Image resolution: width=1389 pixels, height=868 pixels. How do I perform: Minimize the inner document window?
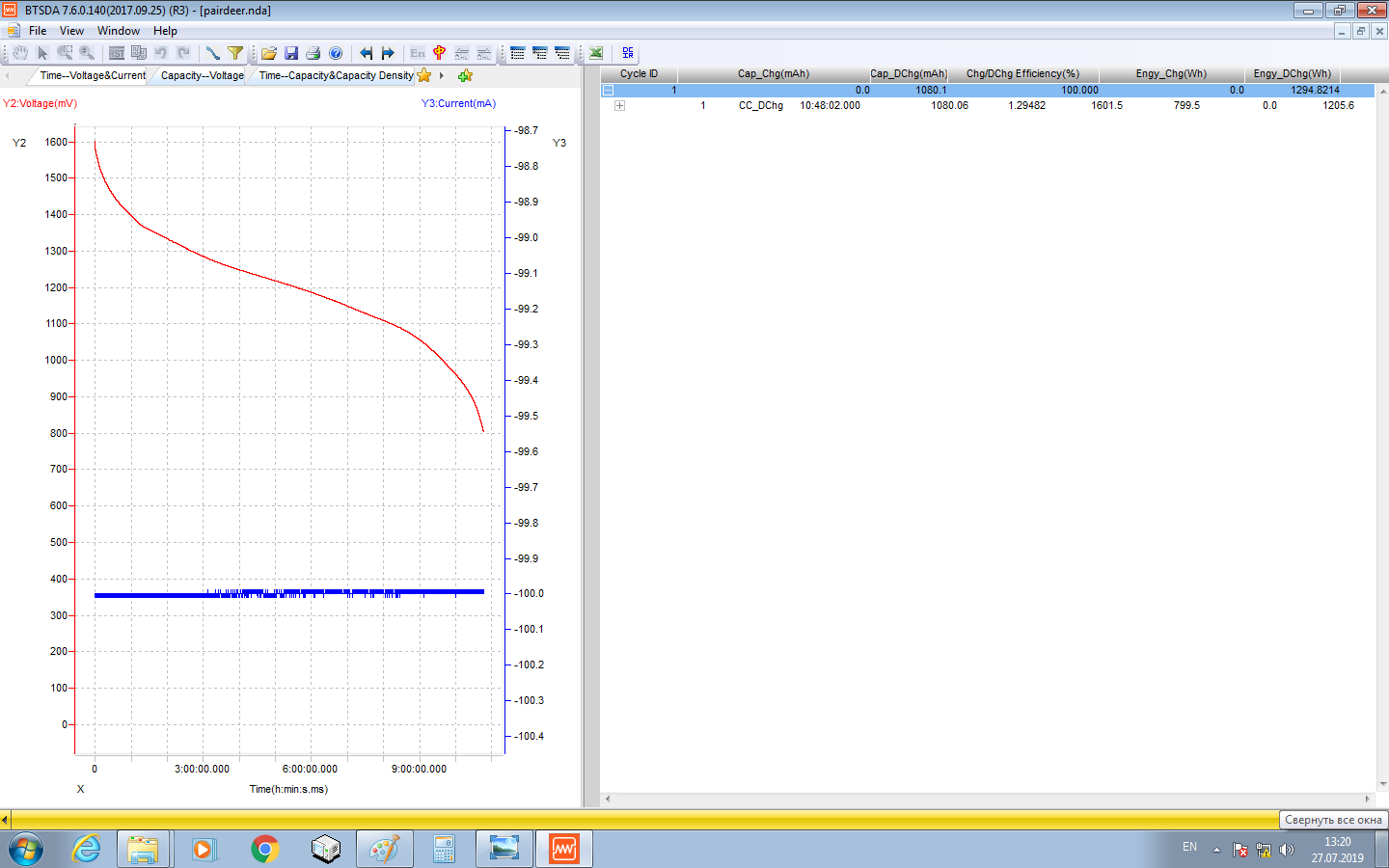click(1342, 31)
